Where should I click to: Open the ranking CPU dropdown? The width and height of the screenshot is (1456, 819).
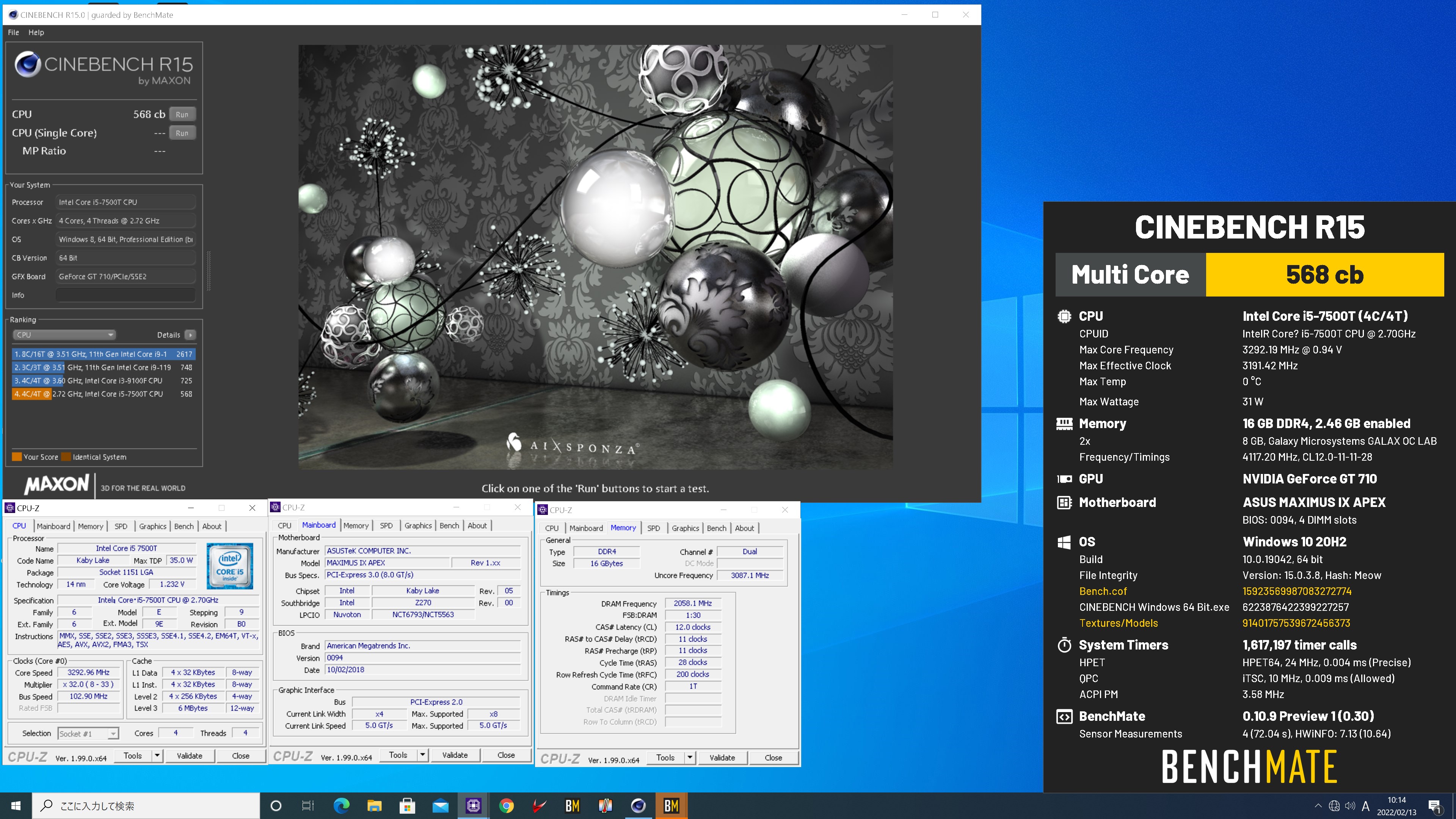pos(64,334)
